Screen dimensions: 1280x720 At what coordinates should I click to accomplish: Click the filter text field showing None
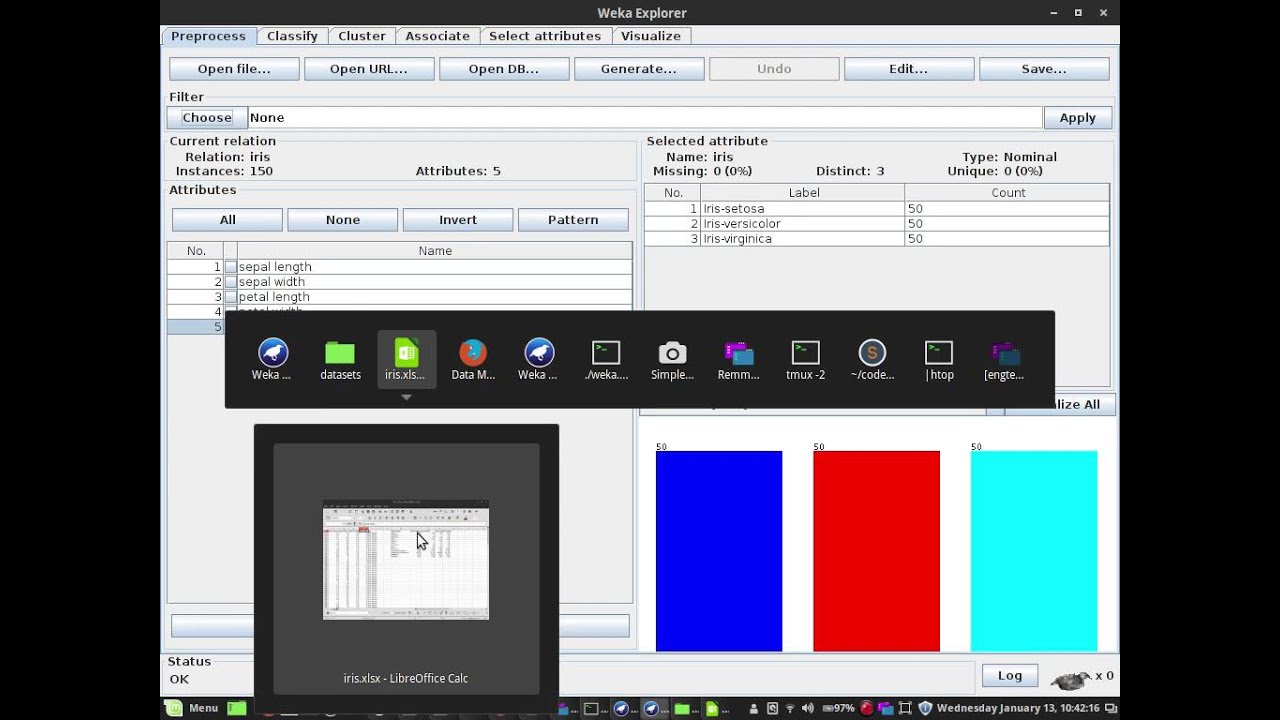[x=645, y=118]
